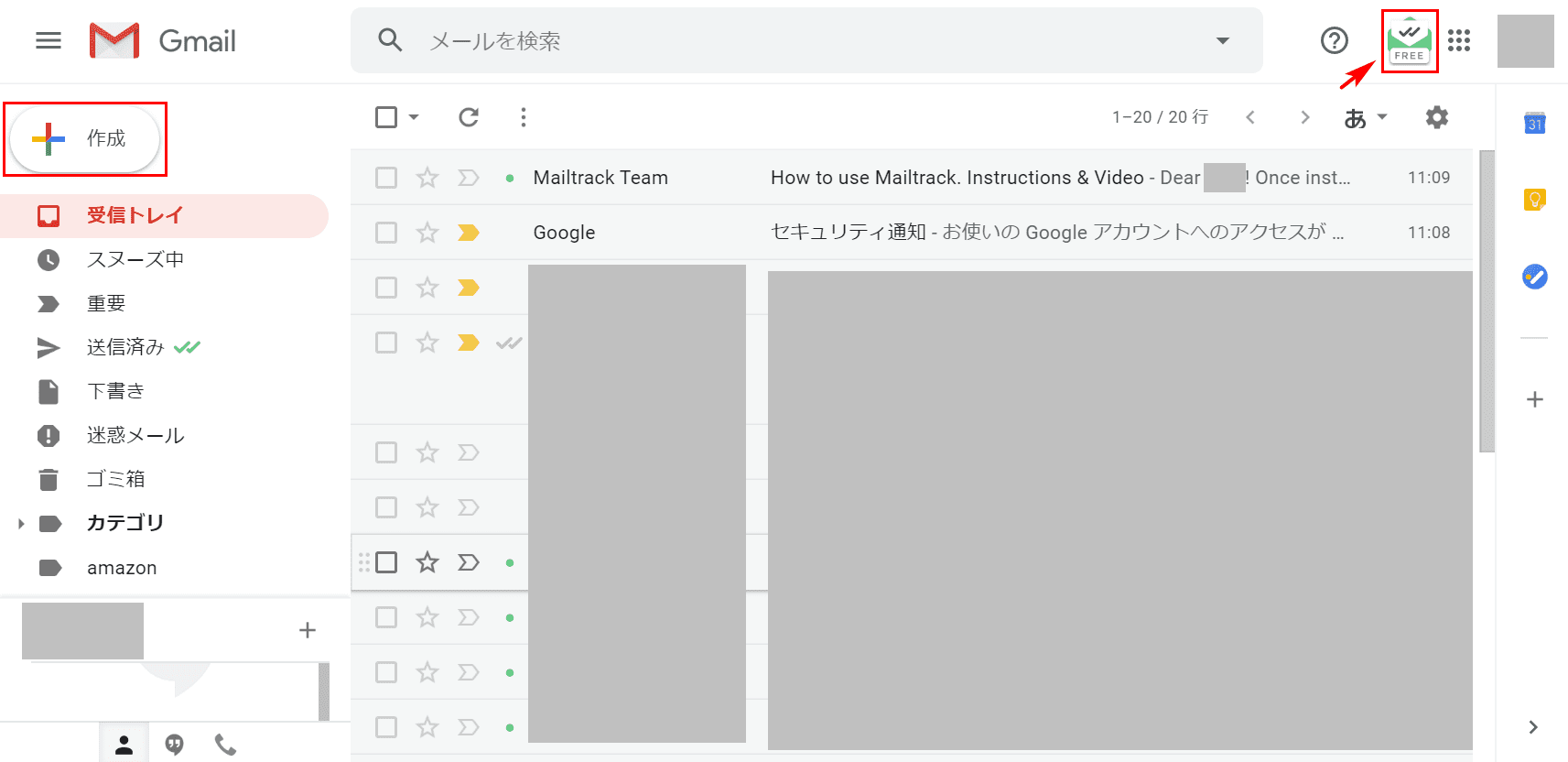
Task: Open the phone calls icon
Action: pyautogui.click(x=225, y=746)
